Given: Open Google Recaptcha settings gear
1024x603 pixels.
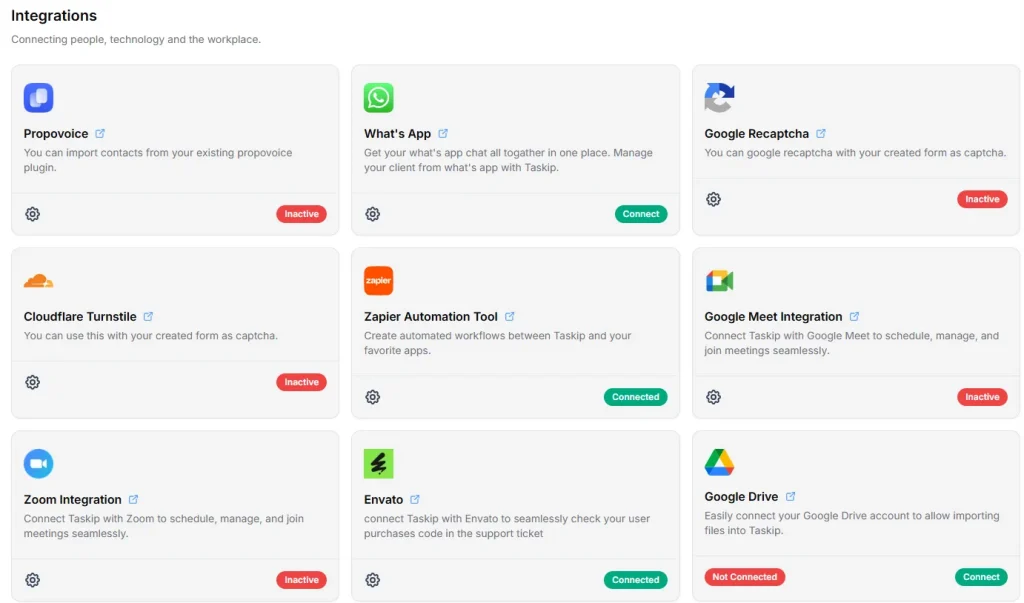Looking at the screenshot, I should (713, 199).
